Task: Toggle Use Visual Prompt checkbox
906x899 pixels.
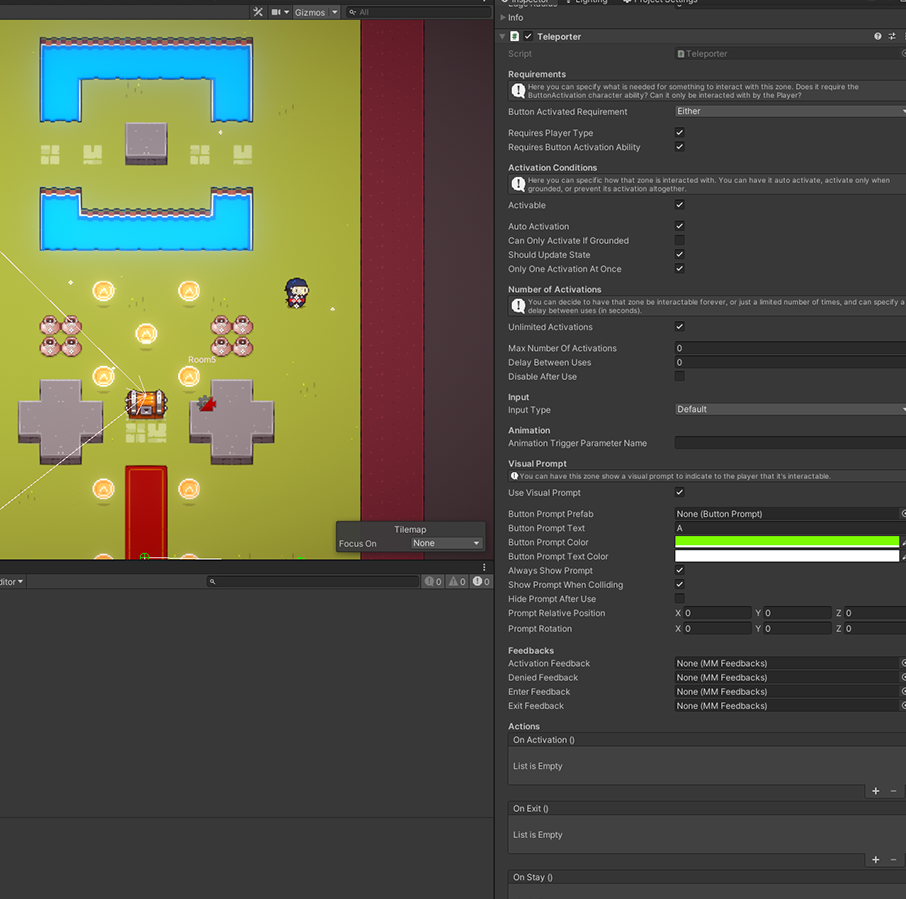Action: 680,492
